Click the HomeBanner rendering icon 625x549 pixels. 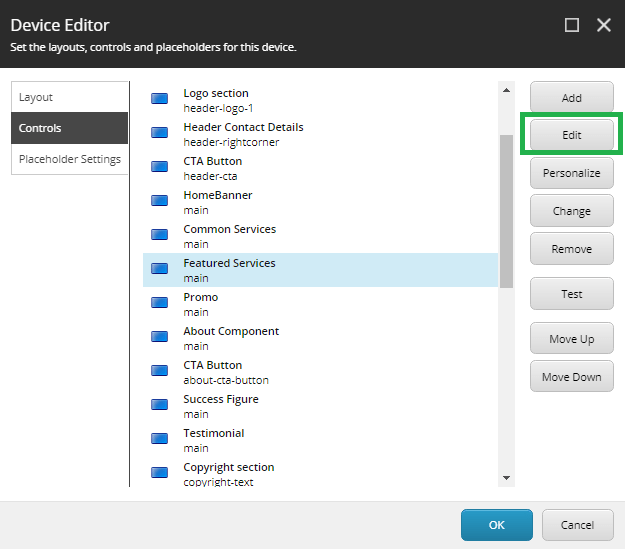click(159, 201)
